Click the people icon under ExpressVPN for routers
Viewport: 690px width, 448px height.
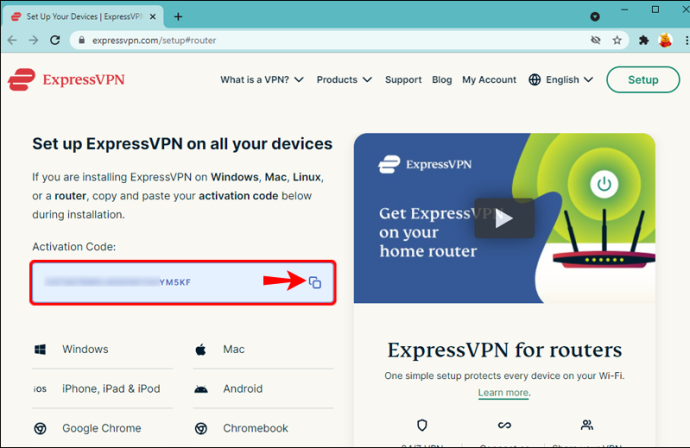[587, 425]
